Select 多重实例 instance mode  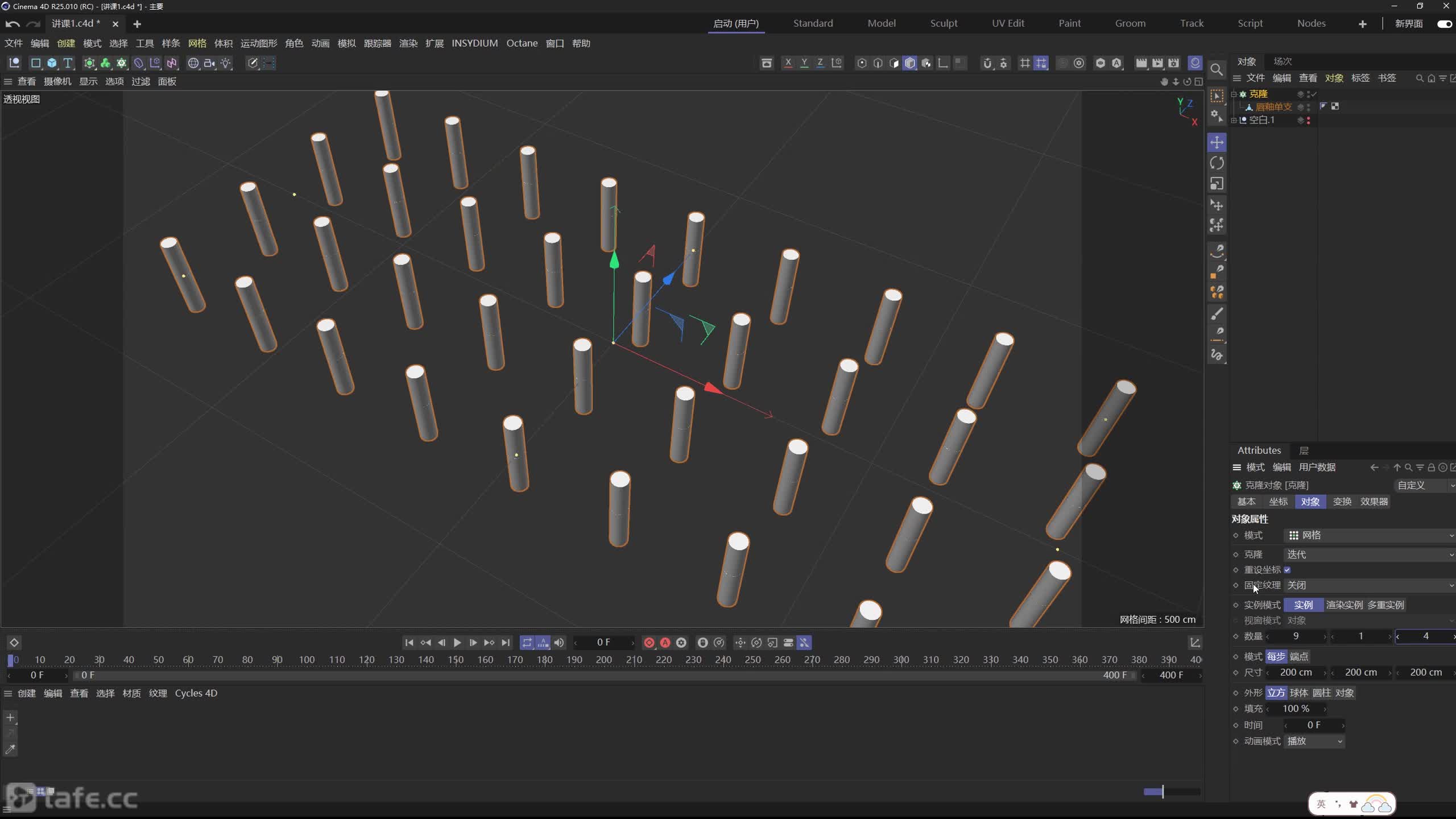1385,605
